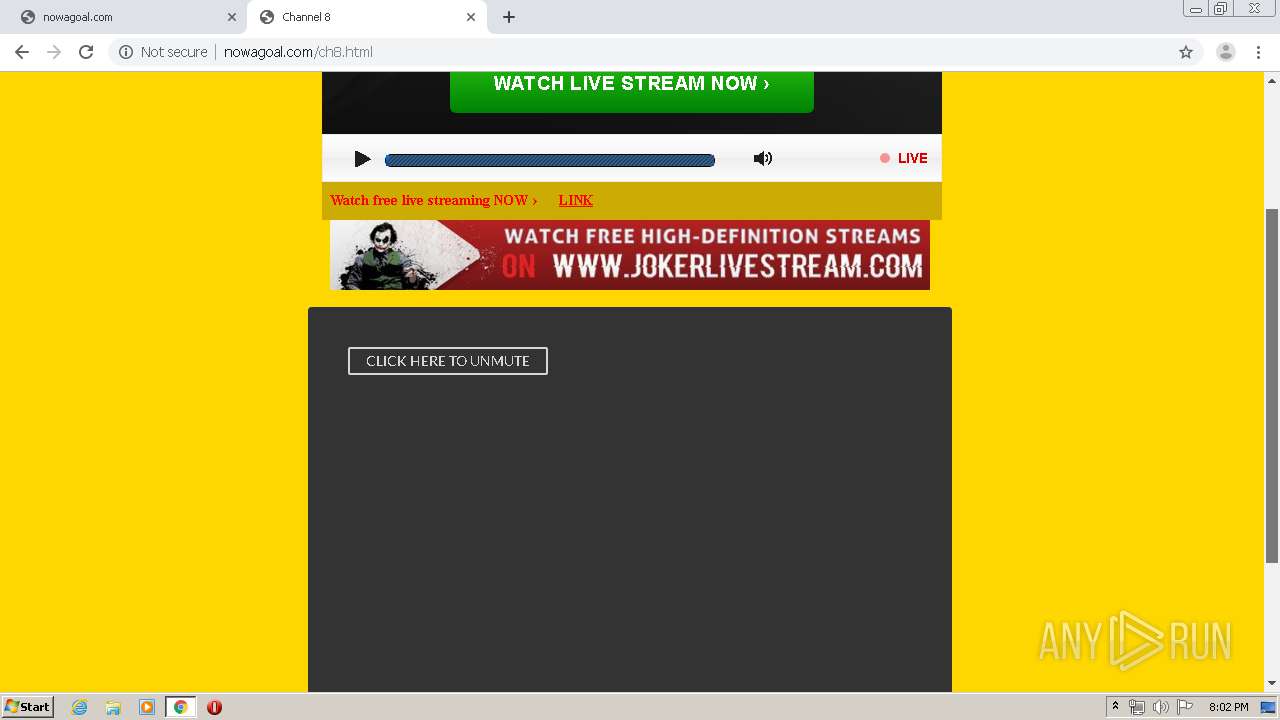Open the underlined LINK hyperlink
Image resolution: width=1280 pixels, height=720 pixels.
pyautogui.click(x=576, y=200)
